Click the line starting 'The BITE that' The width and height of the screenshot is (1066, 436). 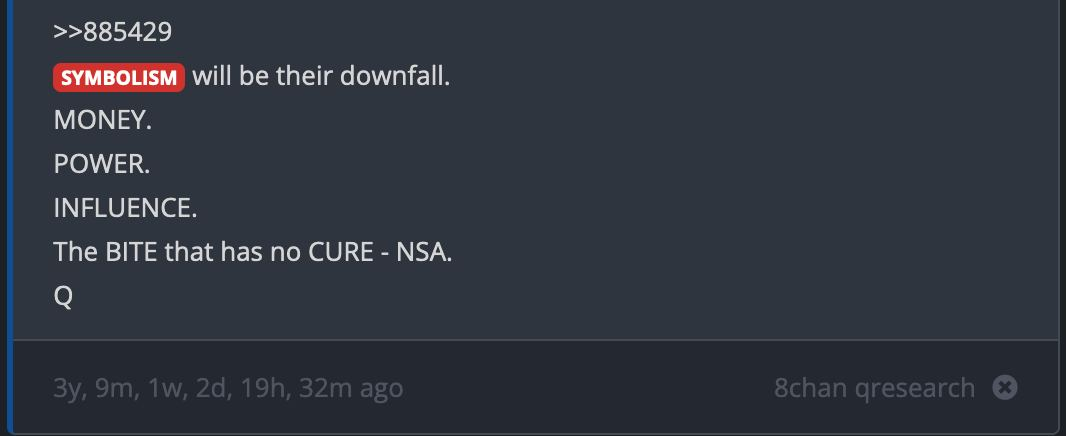coord(253,253)
